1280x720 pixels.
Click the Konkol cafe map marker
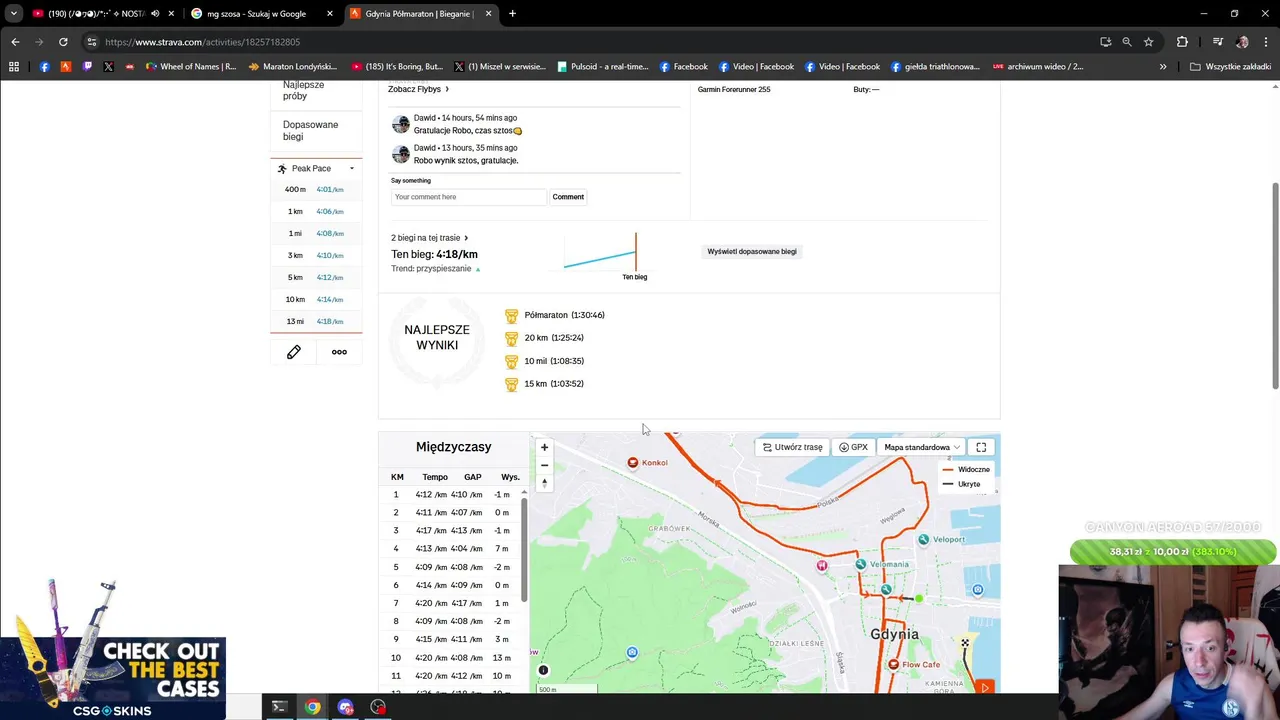click(632, 462)
